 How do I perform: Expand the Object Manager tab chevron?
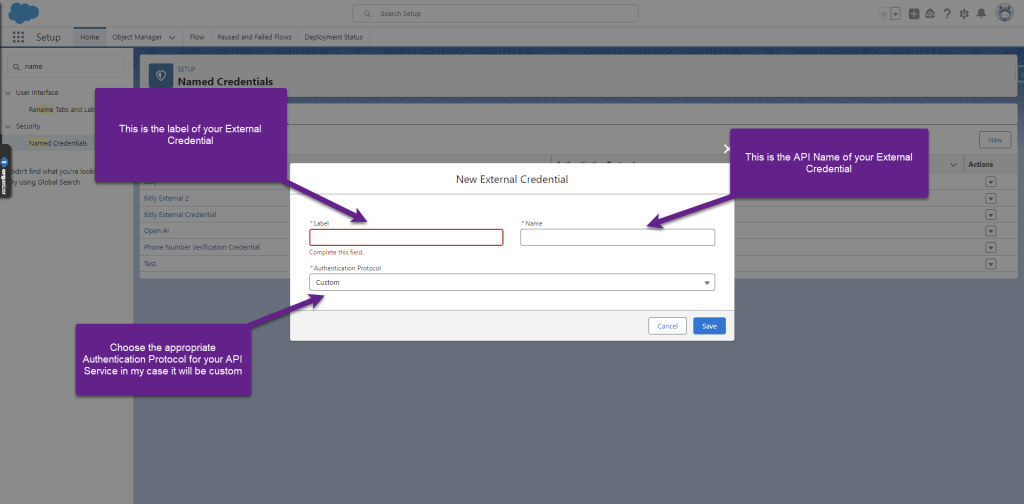coord(172,38)
